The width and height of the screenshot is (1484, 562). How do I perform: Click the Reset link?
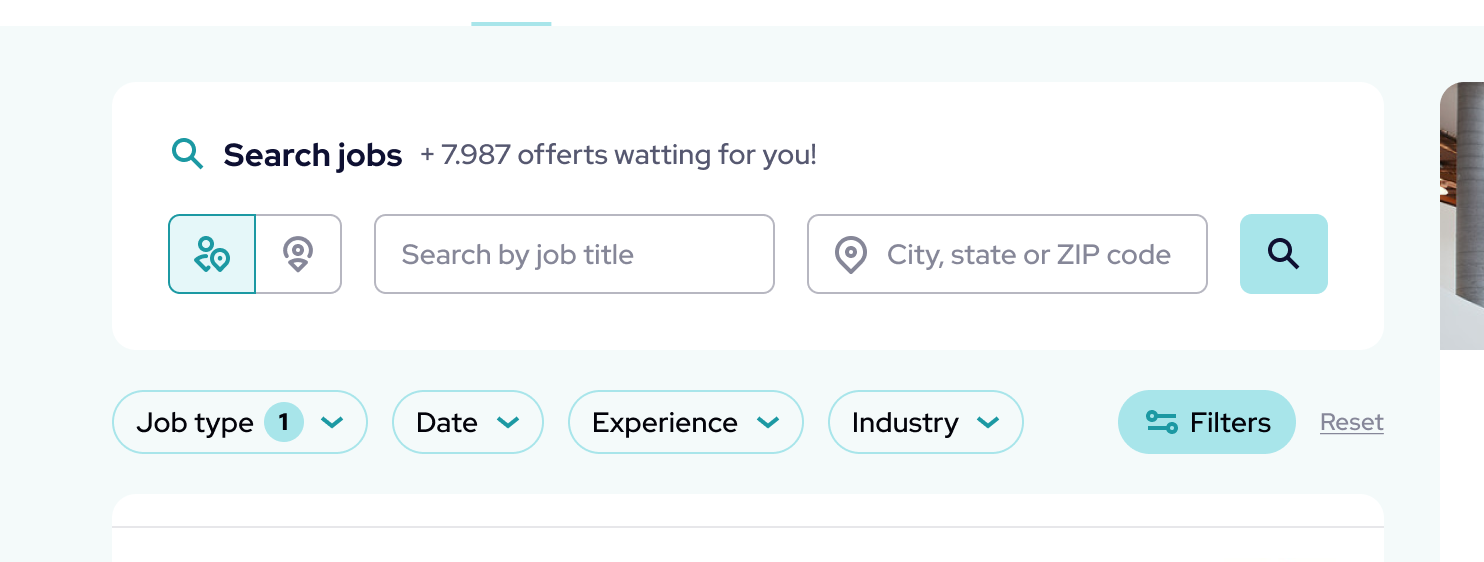coord(1351,423)
